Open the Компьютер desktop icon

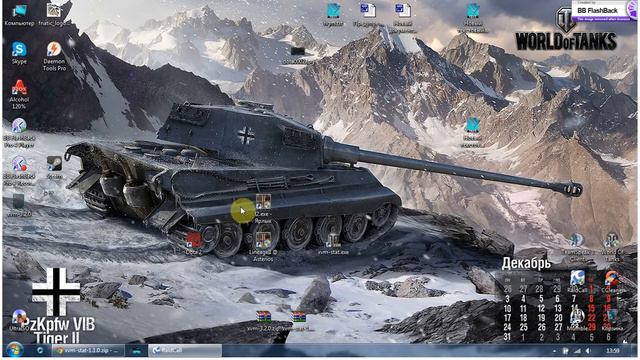click(19, 15)
